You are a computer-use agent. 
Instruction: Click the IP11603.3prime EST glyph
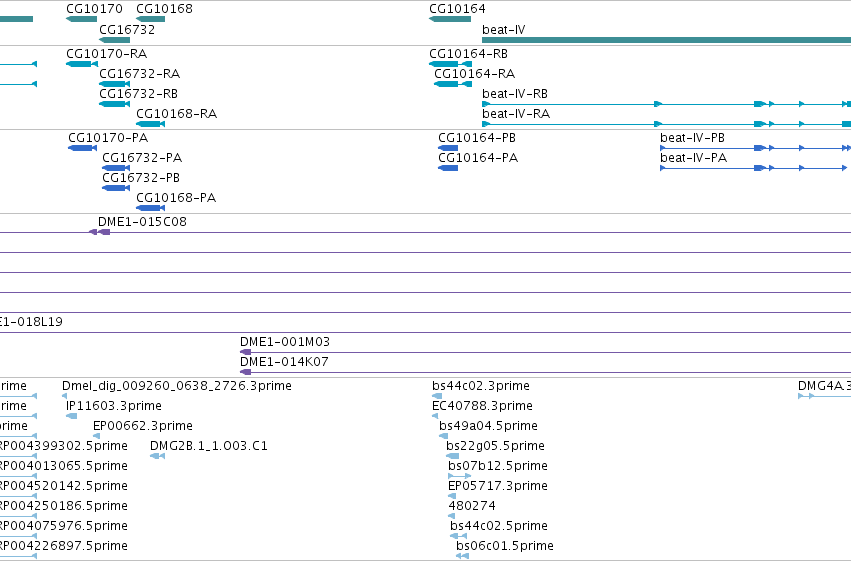[71, 416]
